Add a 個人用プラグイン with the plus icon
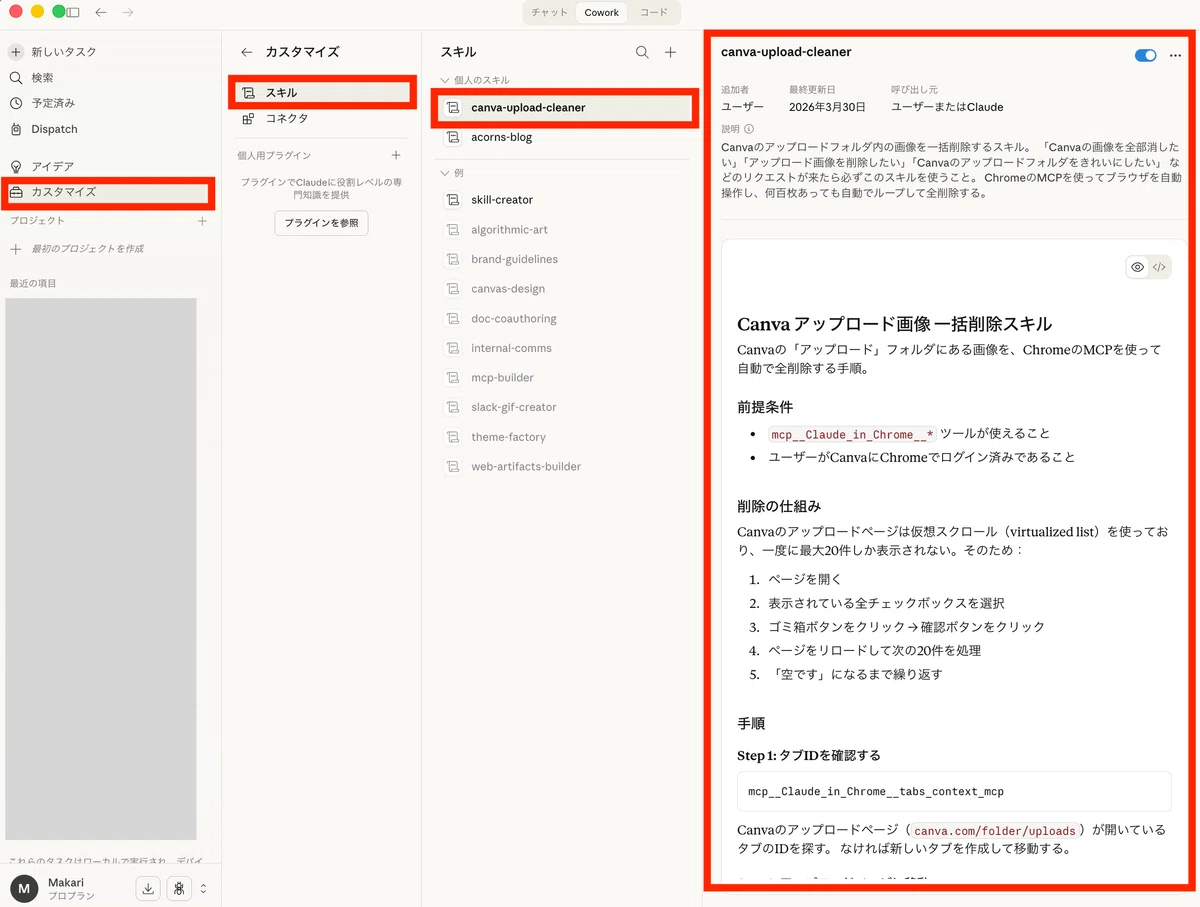Viewport: 1200px width, 907px height. point(396,155)
